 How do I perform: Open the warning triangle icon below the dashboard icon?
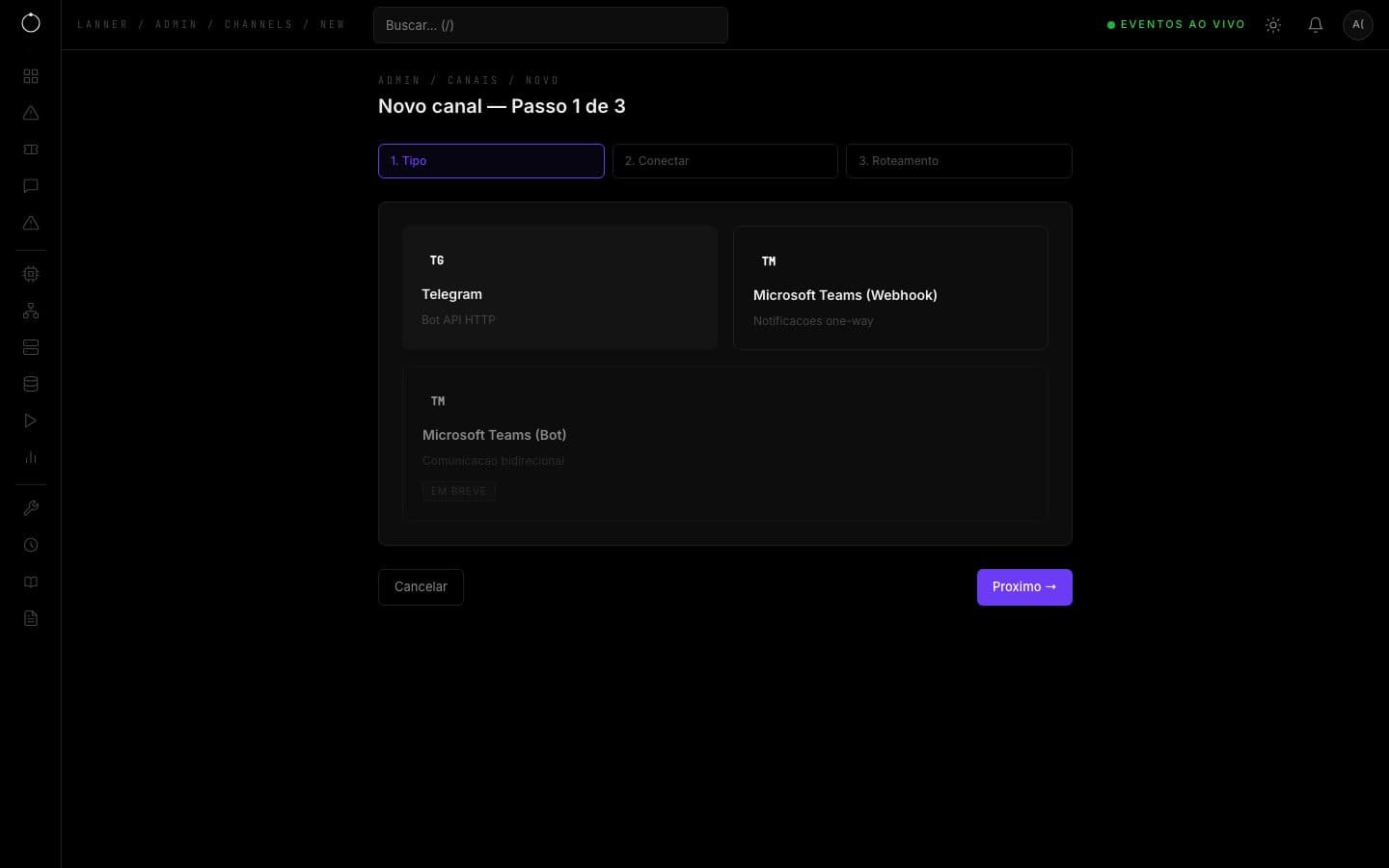pyautogui.click(x=31, y=113)
